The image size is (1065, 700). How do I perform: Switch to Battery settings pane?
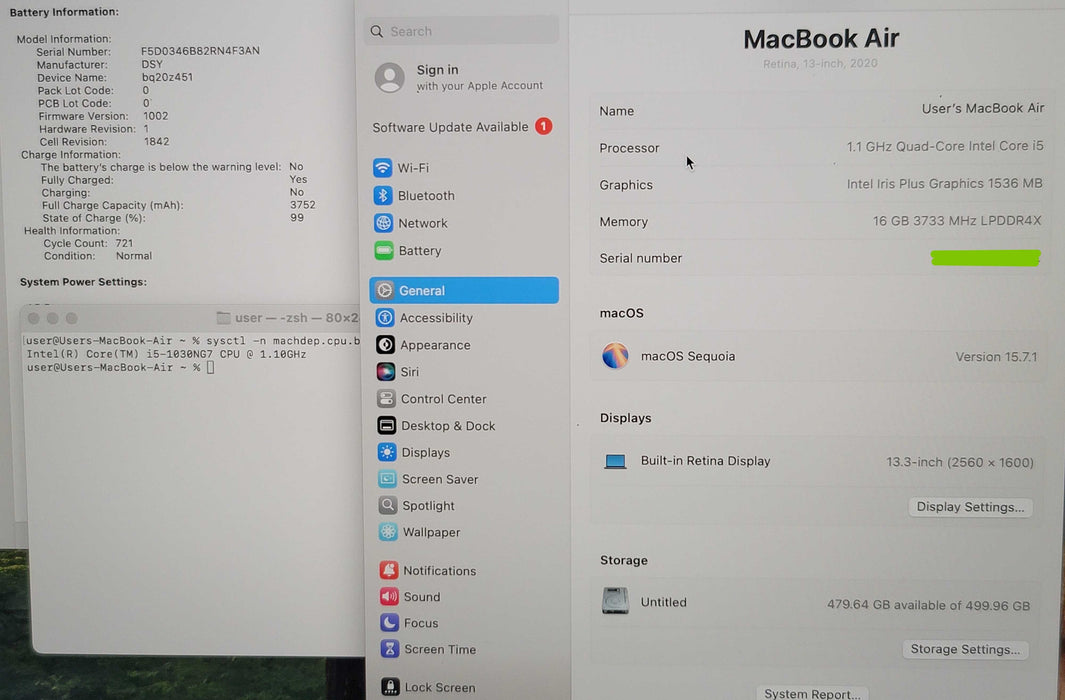[x=420, y=251]
